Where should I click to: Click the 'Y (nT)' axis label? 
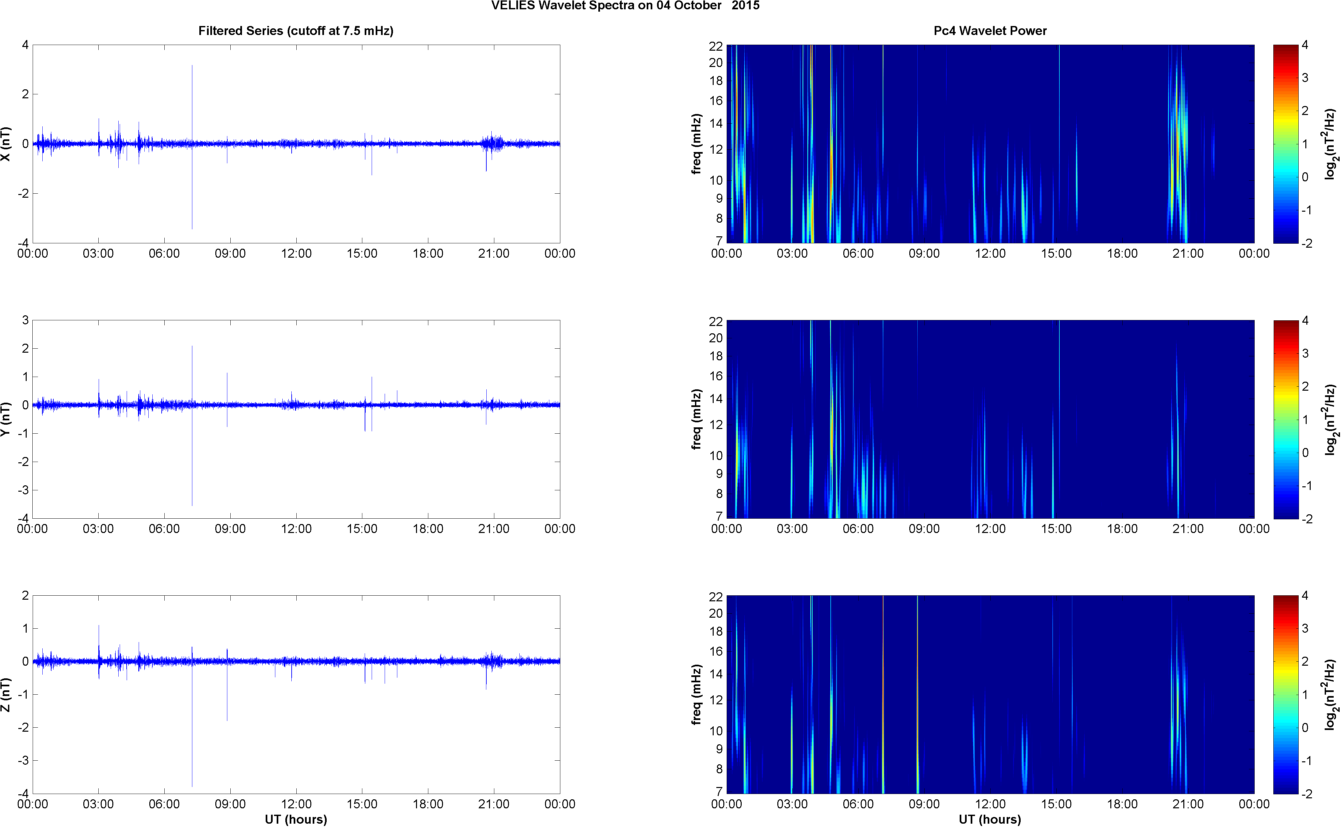point(7,419)
